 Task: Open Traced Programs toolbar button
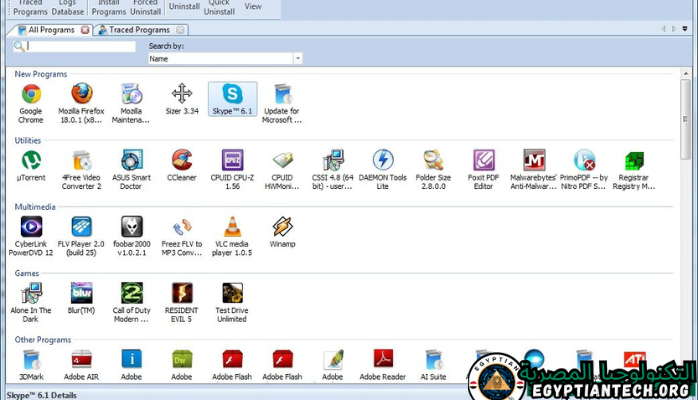pyautogui.click(x=30, y=8)
